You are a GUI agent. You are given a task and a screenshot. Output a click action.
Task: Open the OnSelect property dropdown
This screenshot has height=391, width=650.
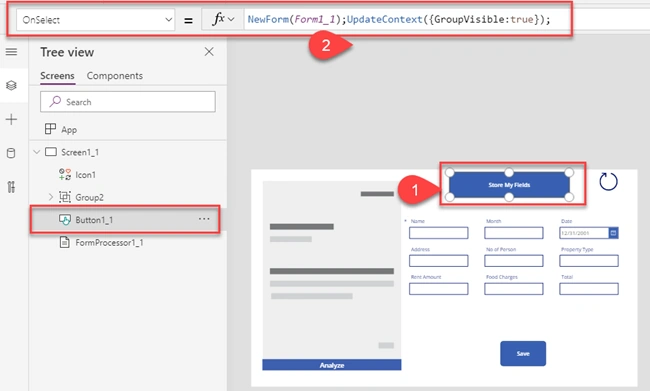coord(95,19)
